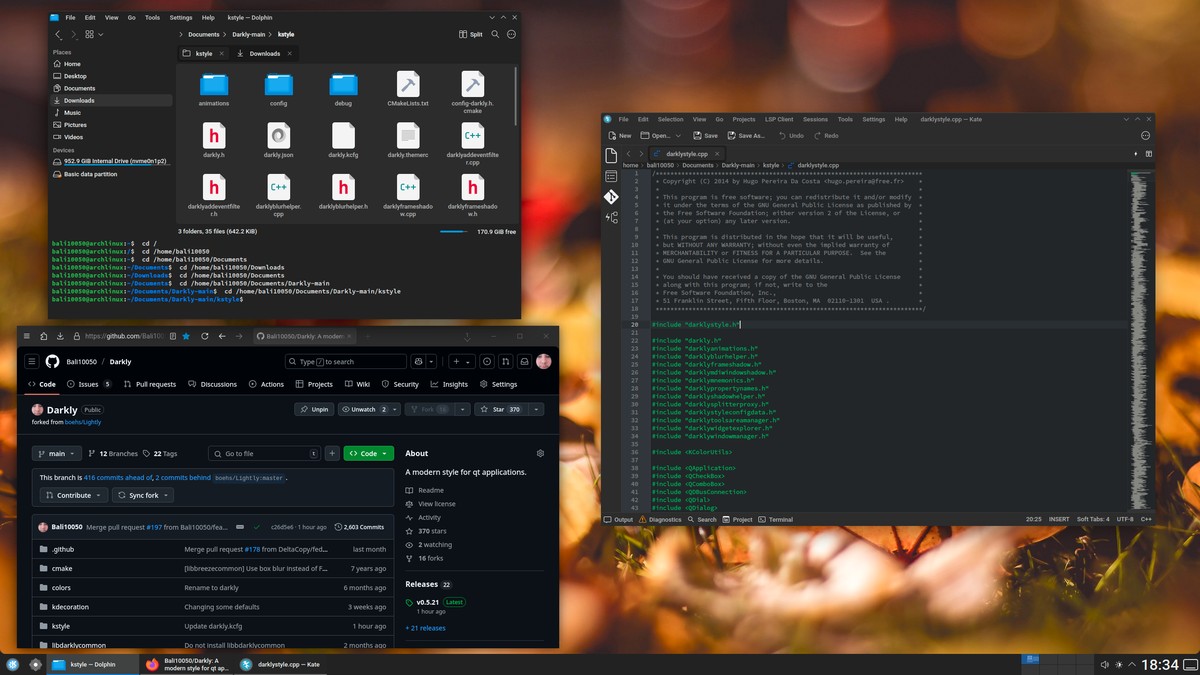Toggle the Firefox bookmark star for this page
Screen dimensions: 1200x675
coord(186,336)
